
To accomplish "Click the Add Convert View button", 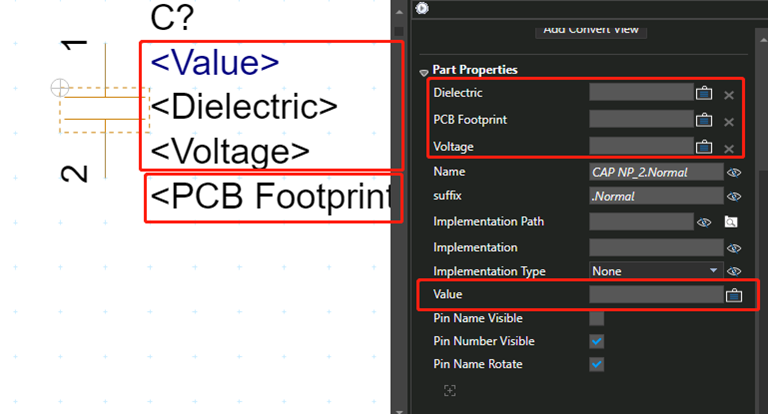I will 594,29.
